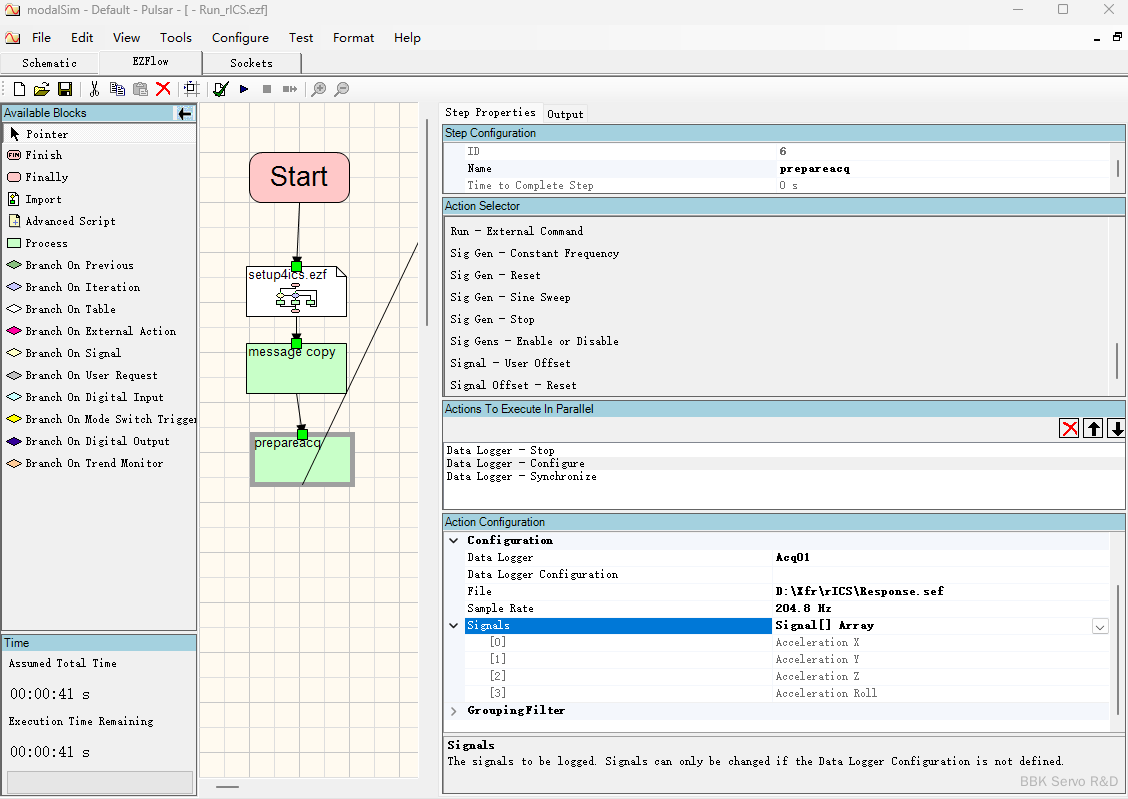1128x799 pixels.
Task: Switch to the Schematic tab
Action: click(x=49, y=63)
